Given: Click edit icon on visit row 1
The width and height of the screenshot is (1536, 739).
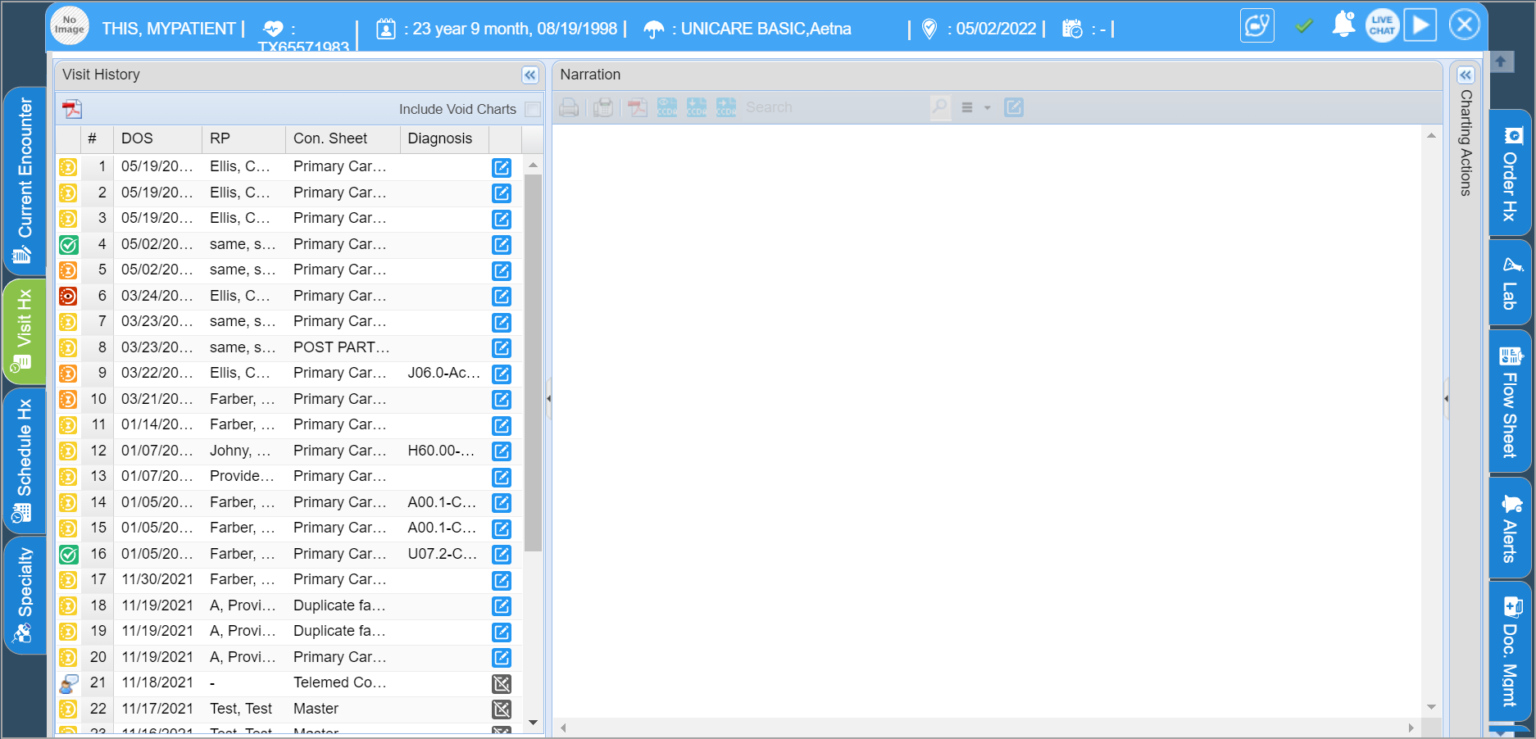Looking at the screenshot, I should (x=501, y=167).
